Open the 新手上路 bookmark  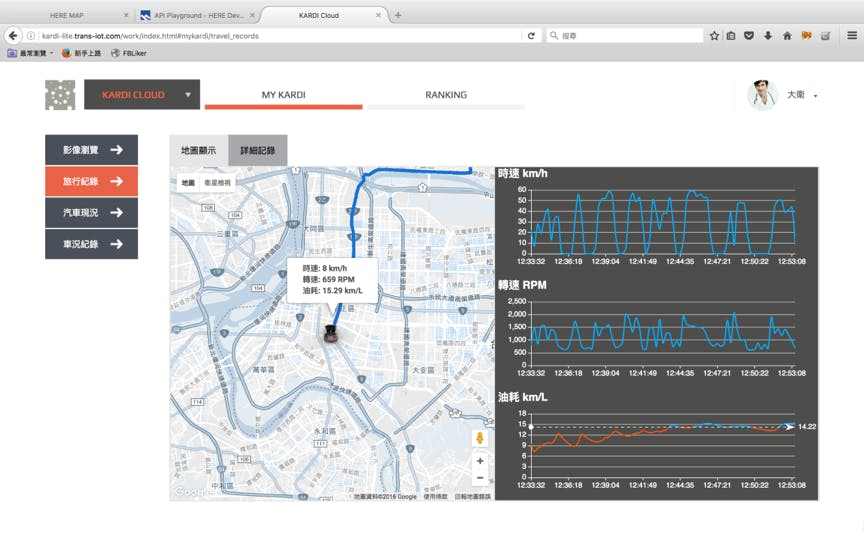(x=82, y=53)
